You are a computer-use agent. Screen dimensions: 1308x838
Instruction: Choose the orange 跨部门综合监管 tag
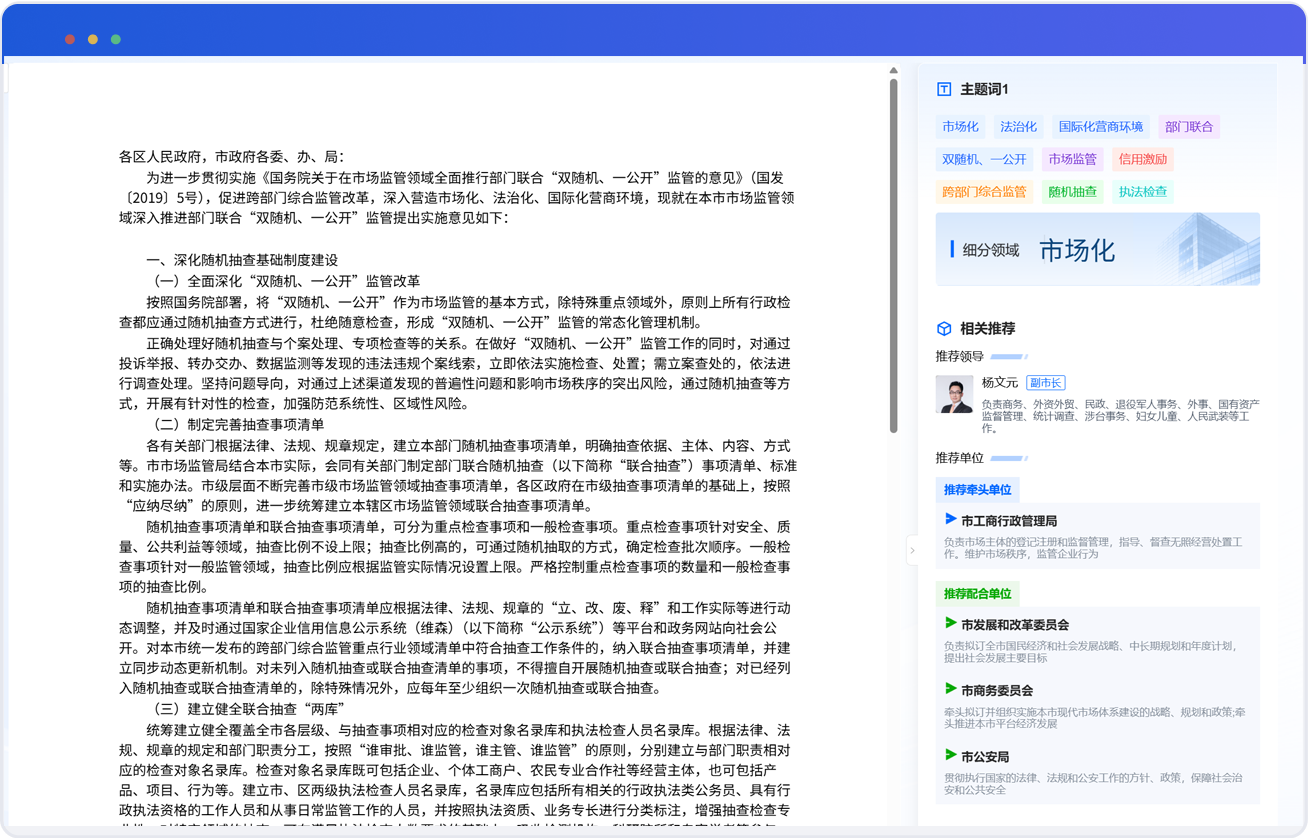[x=984, y=192]
